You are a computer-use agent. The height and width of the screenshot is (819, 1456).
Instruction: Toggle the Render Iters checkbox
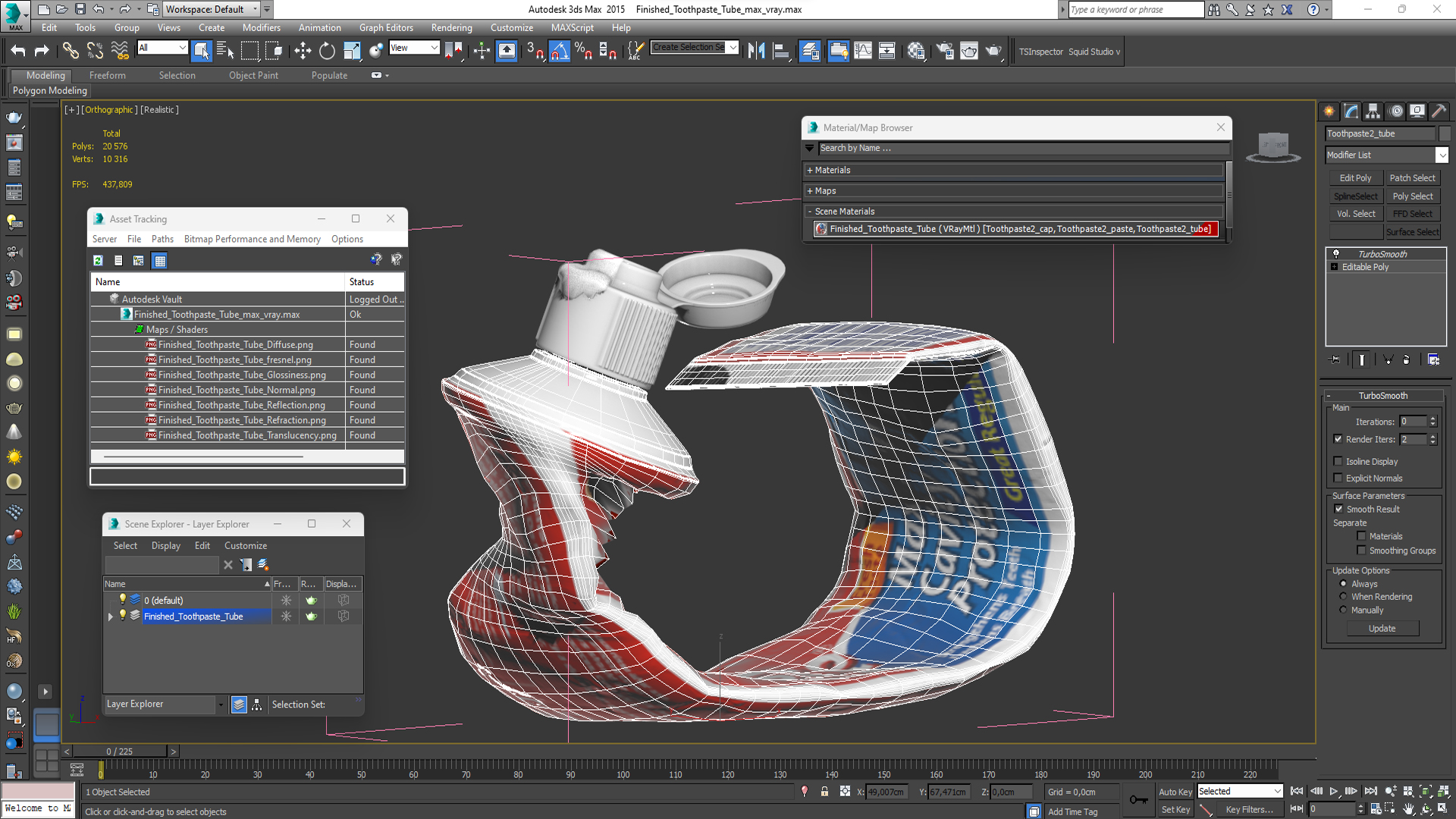point(1338,439)
